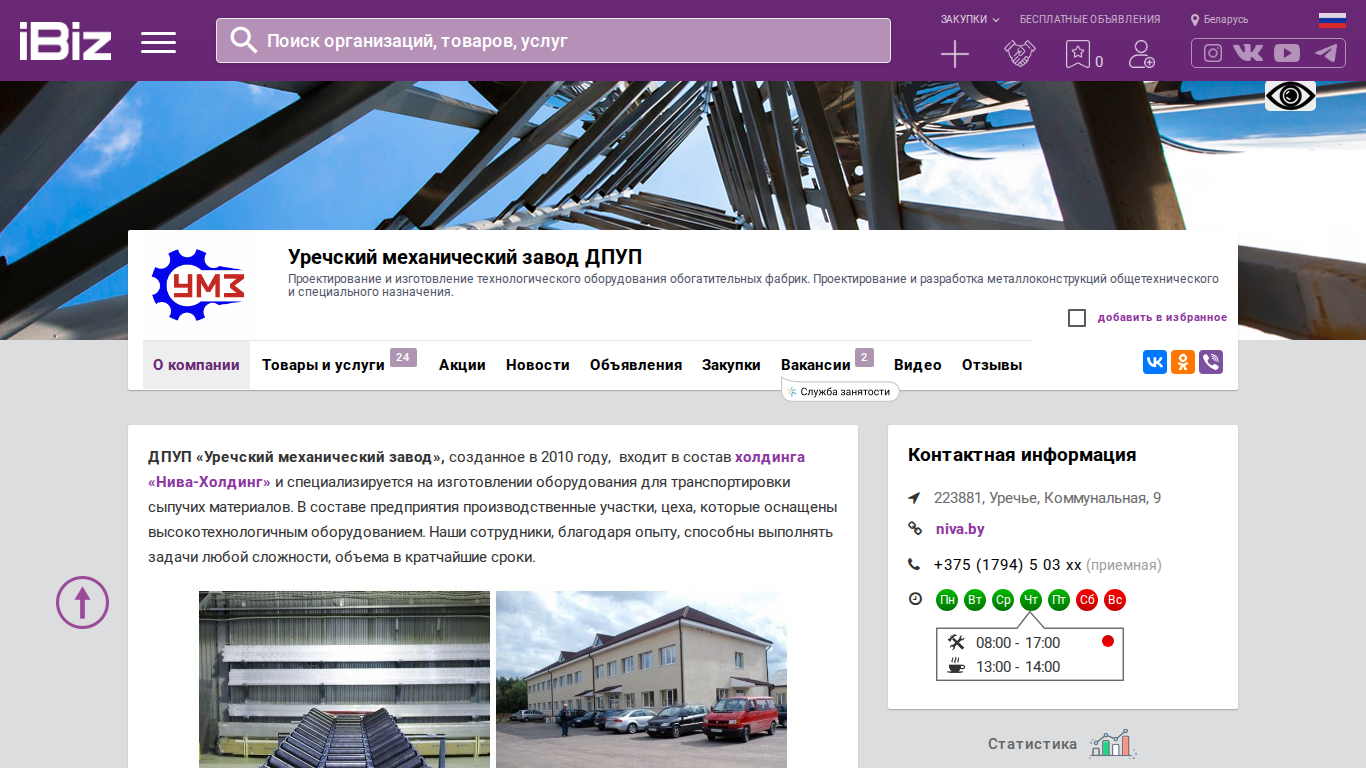Click the red status dot in hours popup

pos(1107,641)
